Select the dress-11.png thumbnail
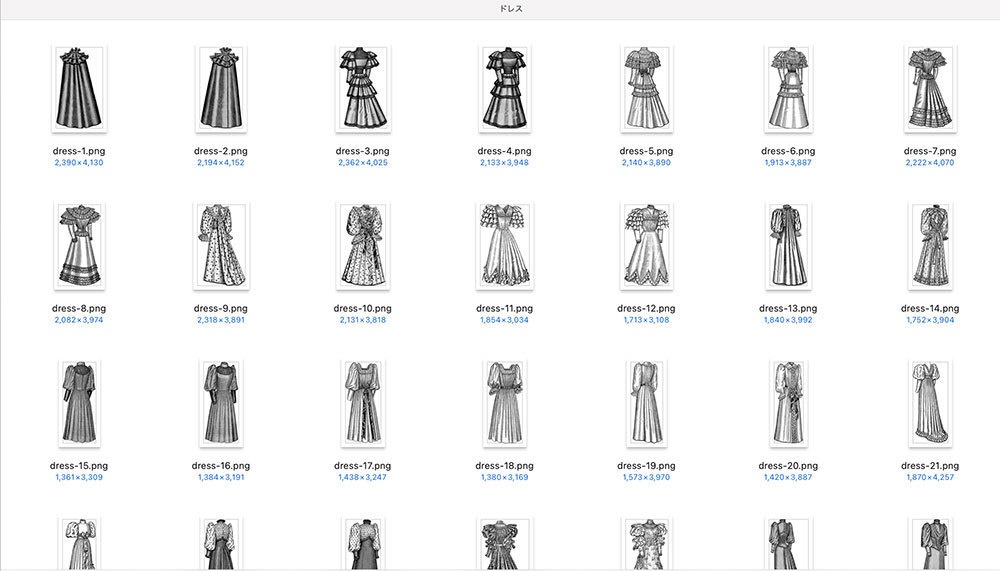 click(x=504, y=246)
